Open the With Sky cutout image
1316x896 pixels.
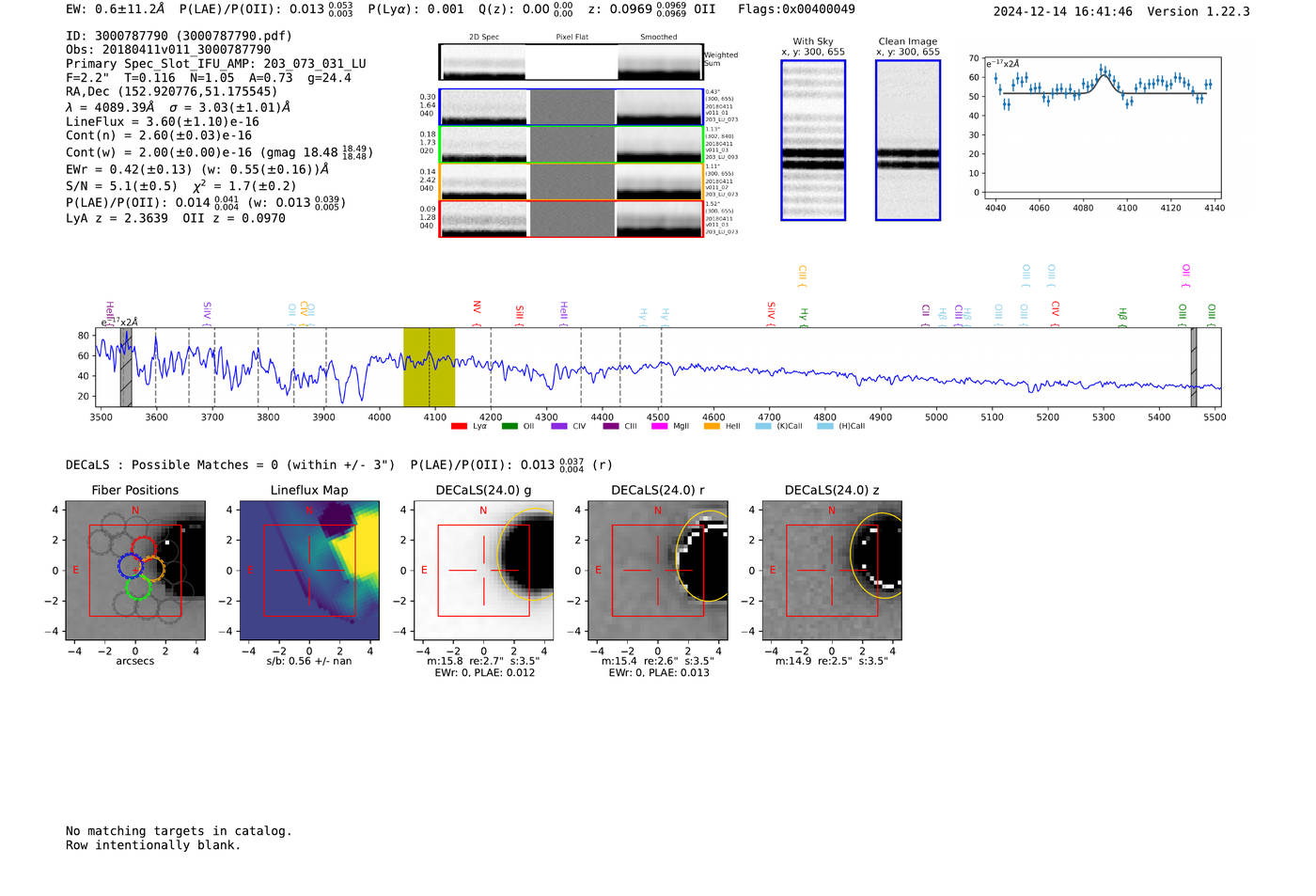point(813,140)
